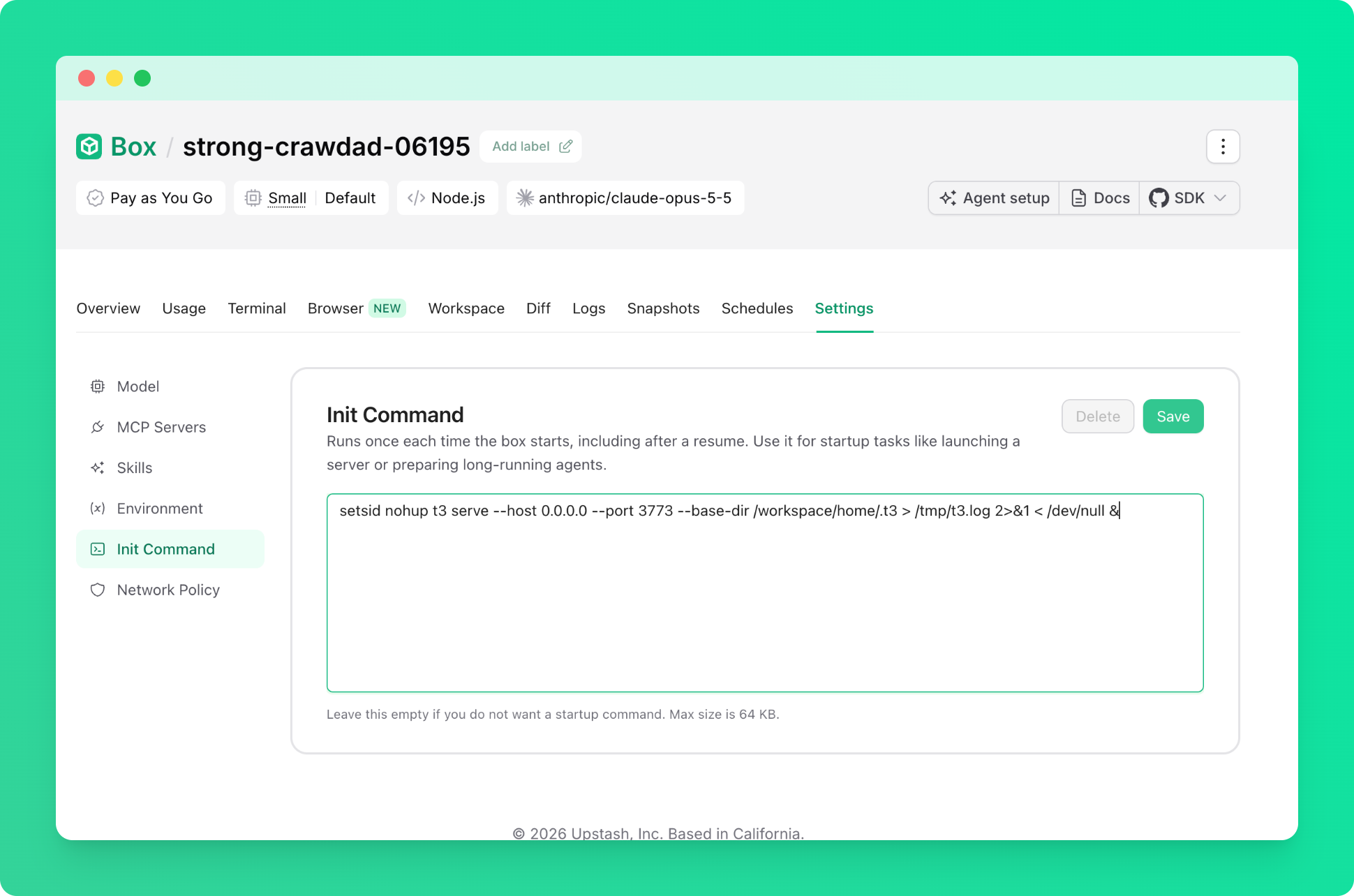Screen dimensions: 1354x896
Task: Switch to the Diff tab
Action: click(x=538, y=308)
